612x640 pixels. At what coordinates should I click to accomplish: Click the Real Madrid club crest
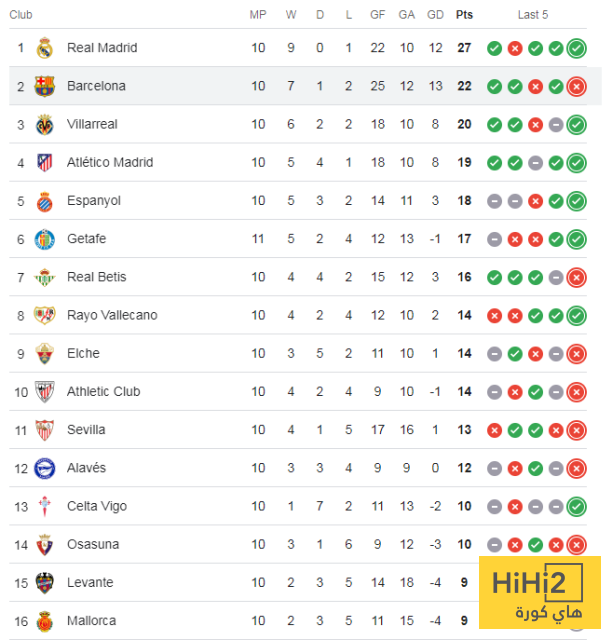click(x=44, y=48)
